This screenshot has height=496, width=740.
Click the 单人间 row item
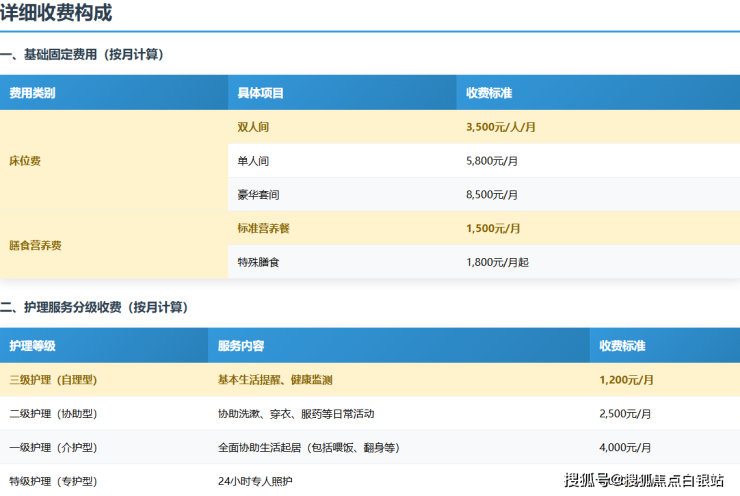(x=253, y=161)
